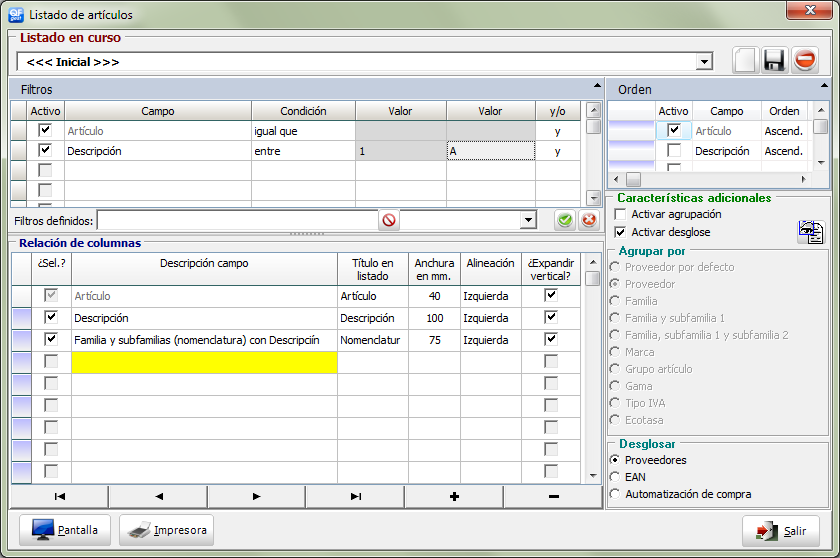The width and height of the screenshot is (840, 558).
Task: Click the yellow highlighted empty description cell
Action: coord(204,363)
